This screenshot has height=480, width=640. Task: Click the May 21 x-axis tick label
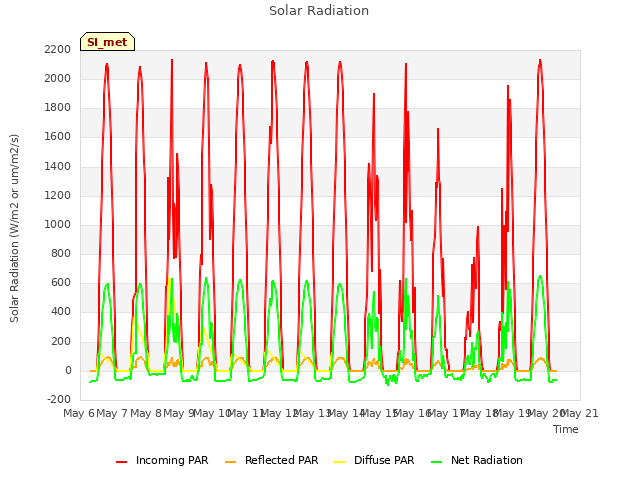580,413
